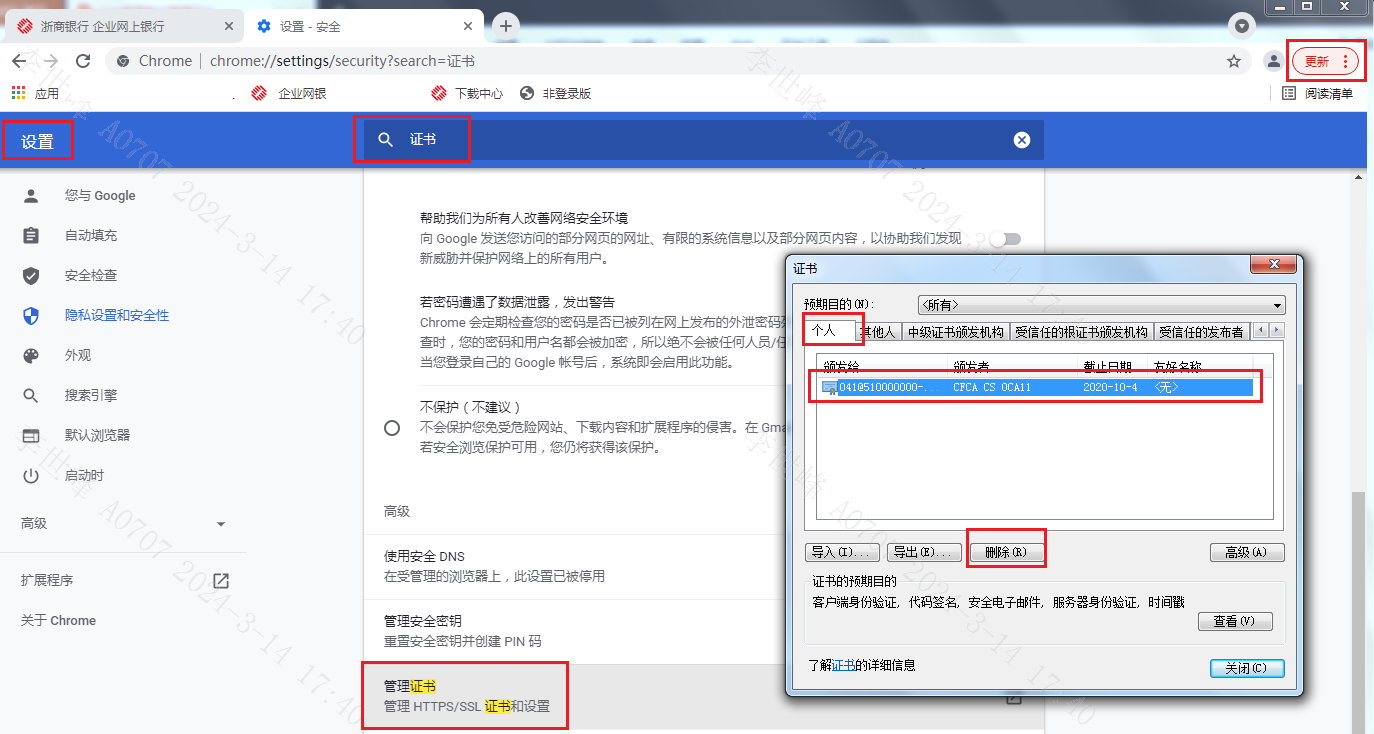Open Privacy and security in the sidebar
This screenshot has height=734, width=1374.
point(117,315)
